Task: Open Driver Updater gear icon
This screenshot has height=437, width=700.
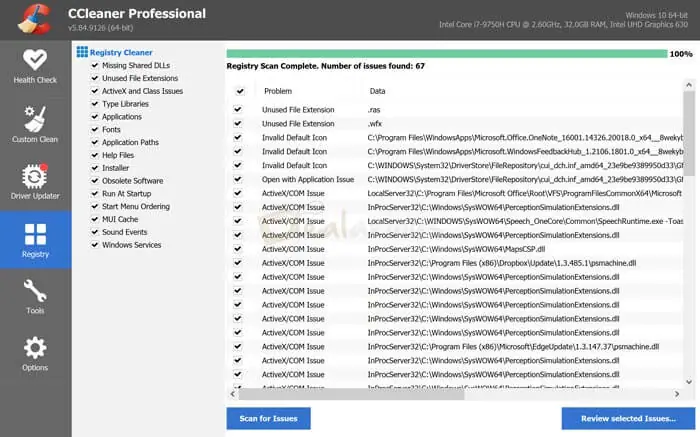Action: click(35, 176)
